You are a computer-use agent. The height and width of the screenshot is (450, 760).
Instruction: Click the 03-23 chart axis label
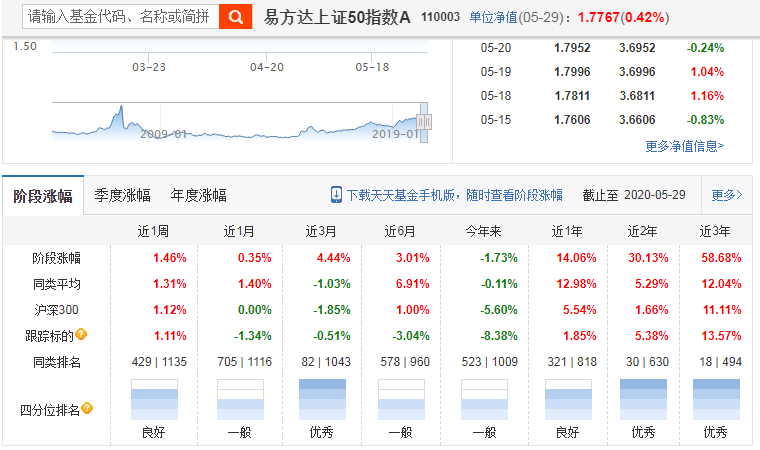click(149, 67)
